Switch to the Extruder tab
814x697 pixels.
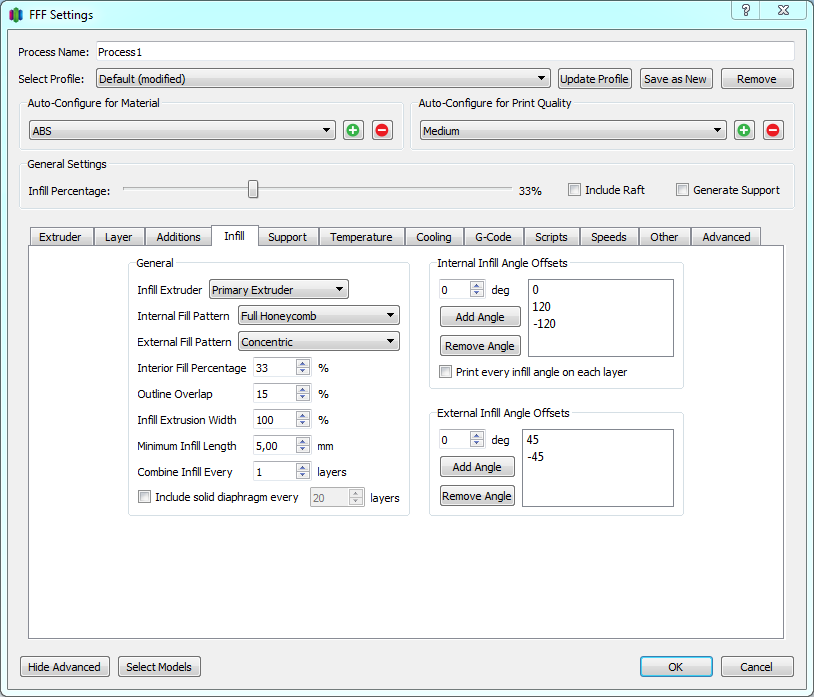(x=60, y=237)
